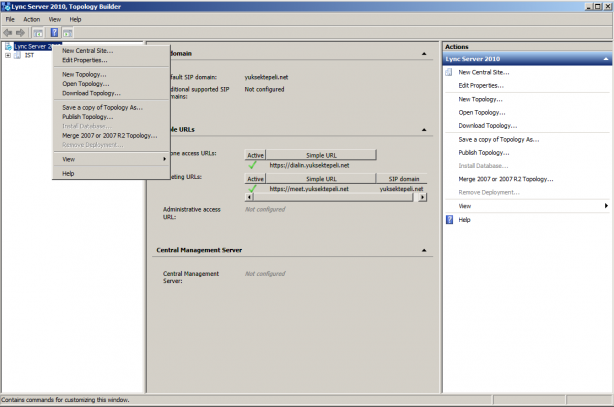Click the Lync title bar application icon

tap(6, 6)
